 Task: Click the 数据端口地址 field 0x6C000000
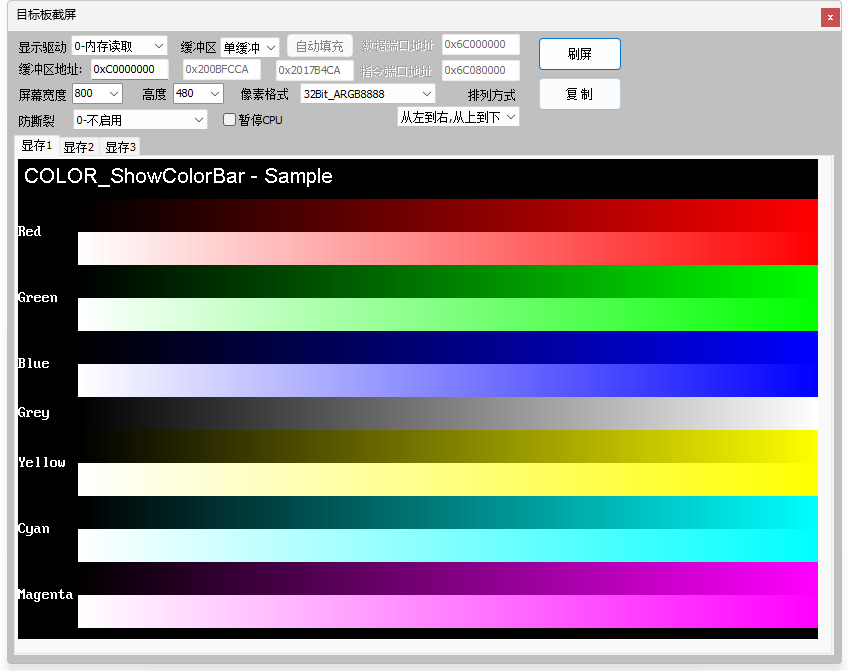481,44
